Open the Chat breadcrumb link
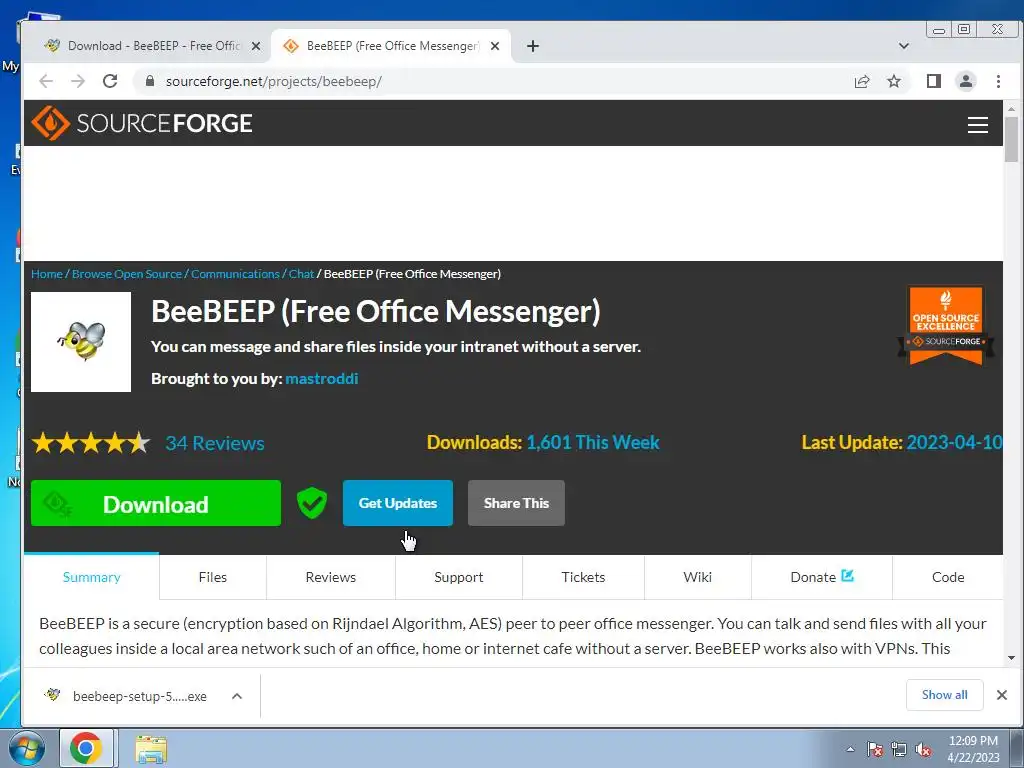Image resolution: width=1024 pixels, height=768 pixels. [x=301, y=274]
